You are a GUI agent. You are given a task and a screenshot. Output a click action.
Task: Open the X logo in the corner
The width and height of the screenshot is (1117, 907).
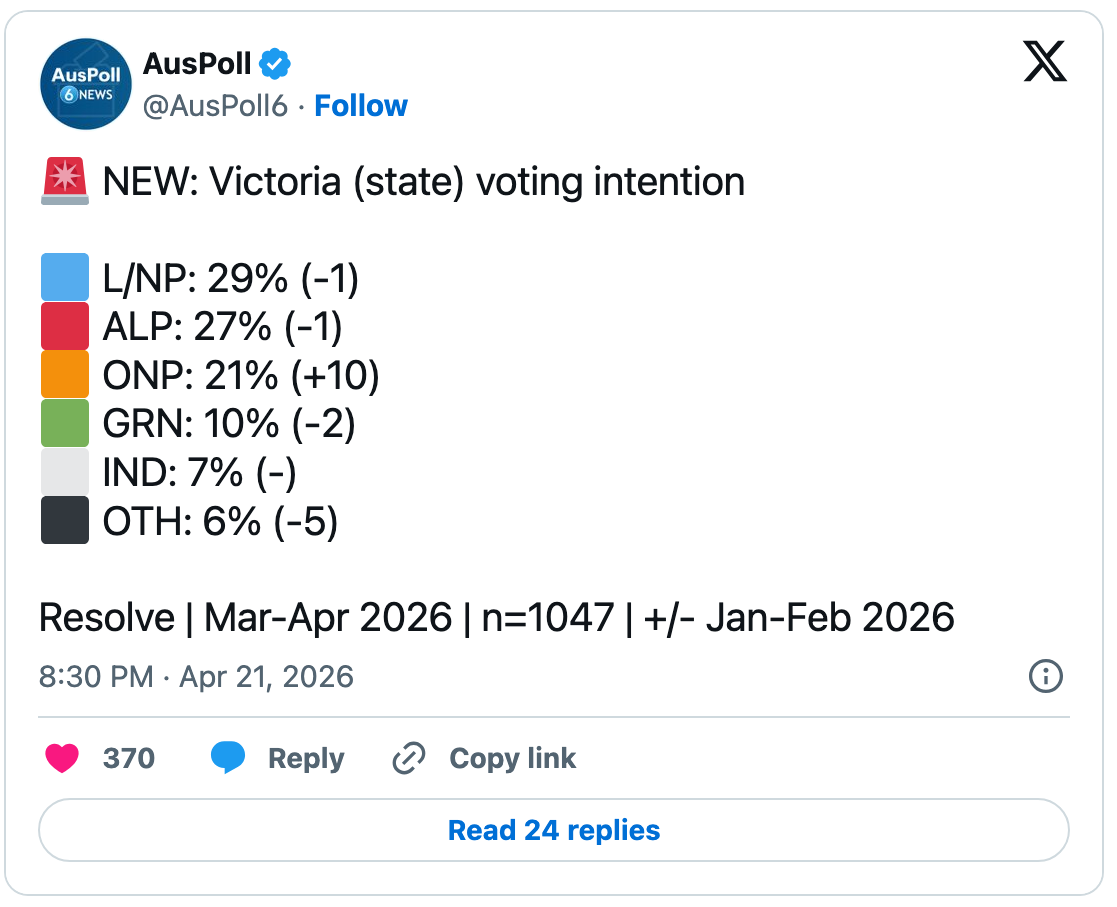click(x=1045, y=64)
